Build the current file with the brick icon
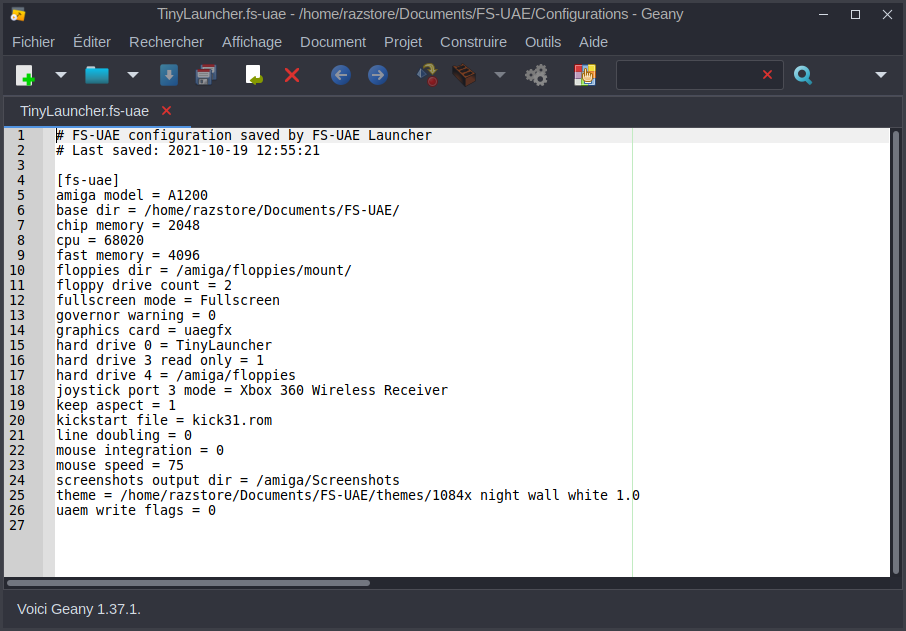906x631 pixels. 464,75
